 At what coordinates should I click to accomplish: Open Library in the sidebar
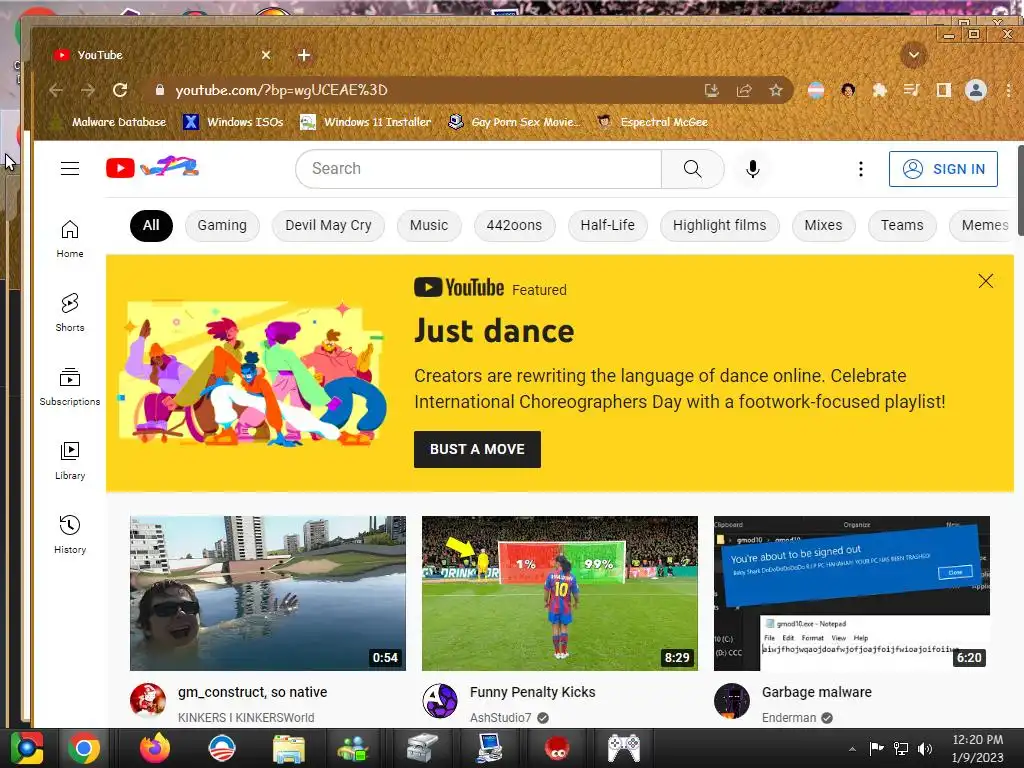pos(70,461)
